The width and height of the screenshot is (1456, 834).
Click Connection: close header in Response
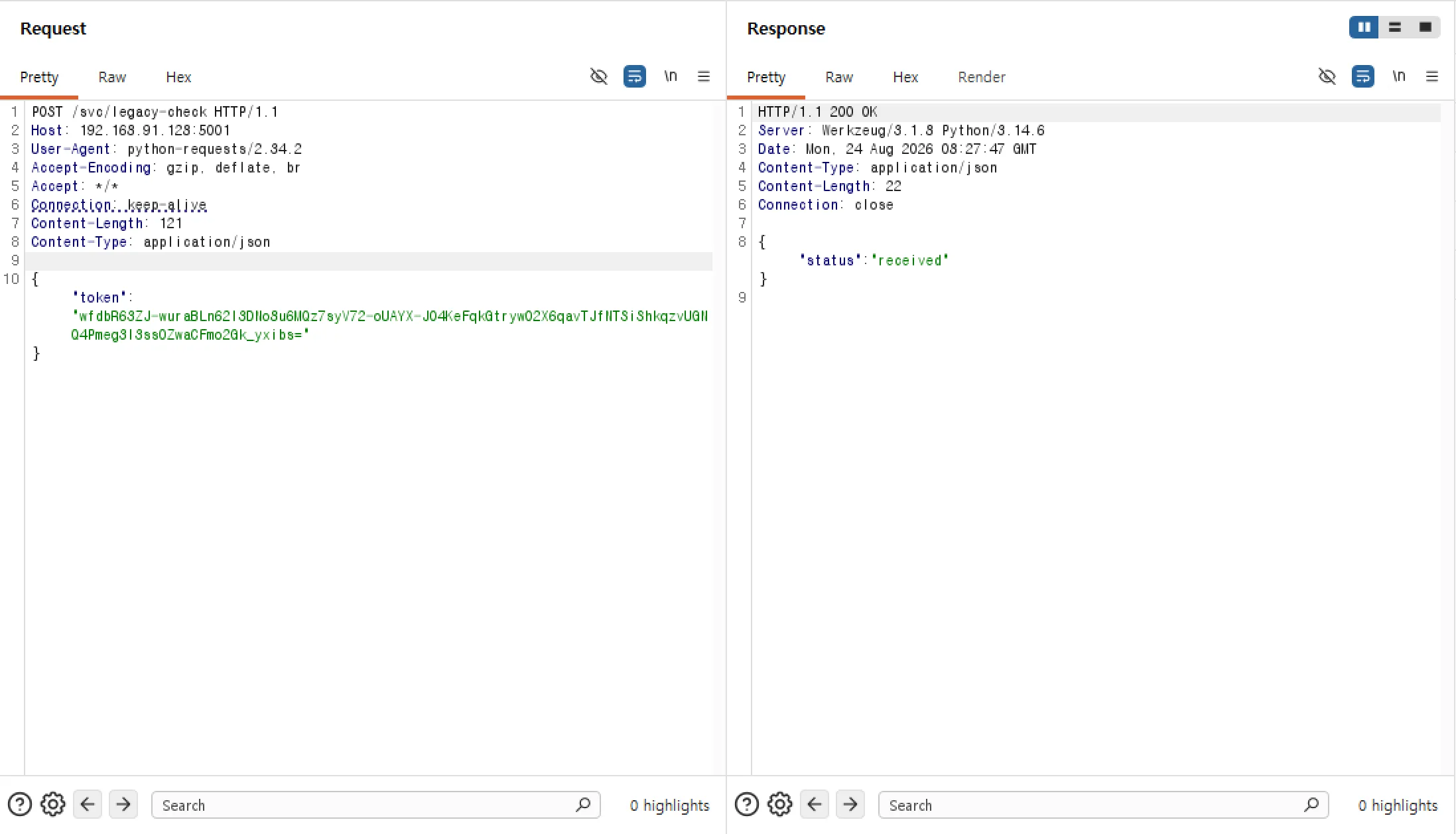[x=826, y=204]
